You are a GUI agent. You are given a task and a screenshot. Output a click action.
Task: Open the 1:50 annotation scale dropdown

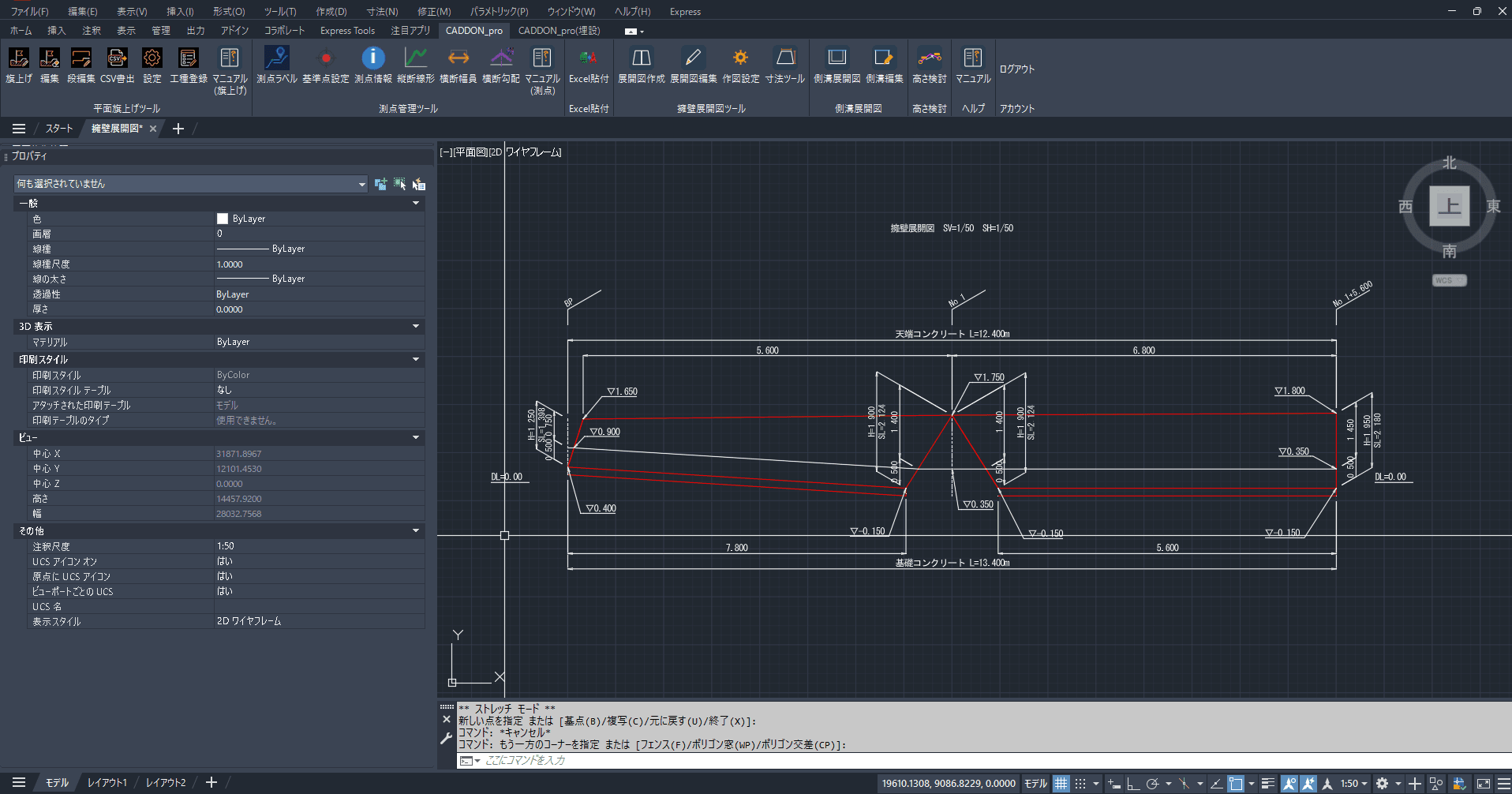click(x=1353, y=784)
